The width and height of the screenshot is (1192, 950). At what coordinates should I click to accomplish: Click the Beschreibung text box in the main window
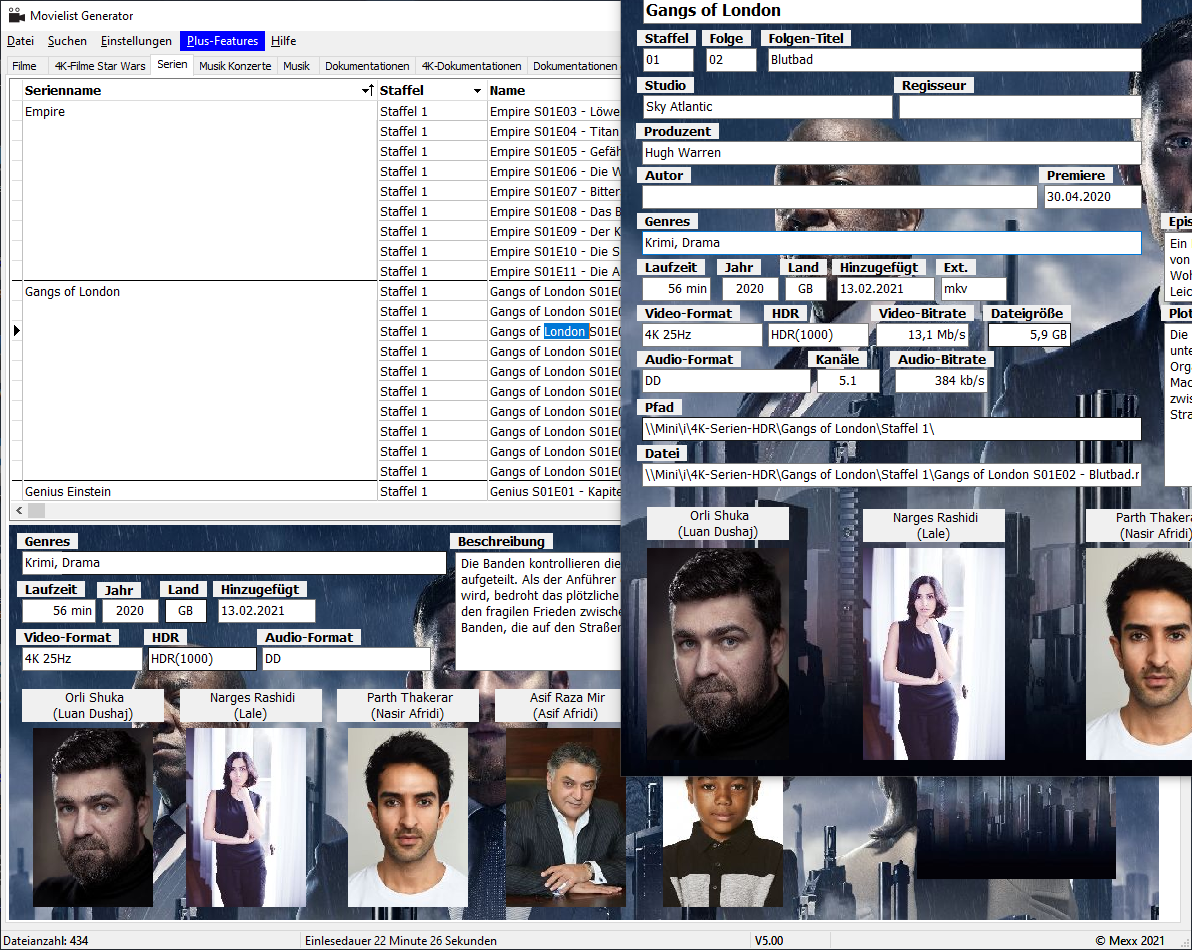(539, 612)
